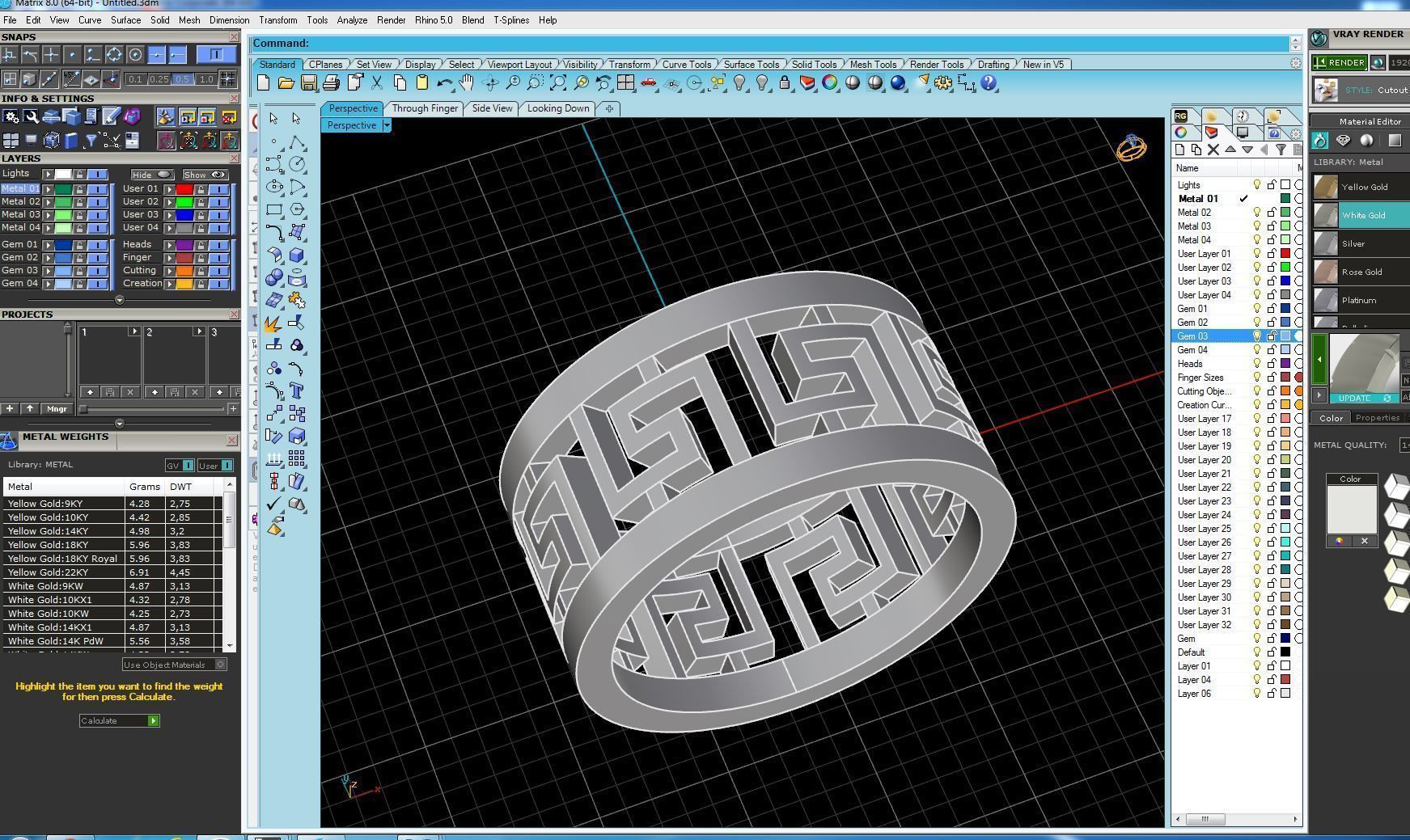The width and height of the screenshot is (1410, 840).
Task: Expand project slot 1 arrow
Action: click(x=133, y=331)
